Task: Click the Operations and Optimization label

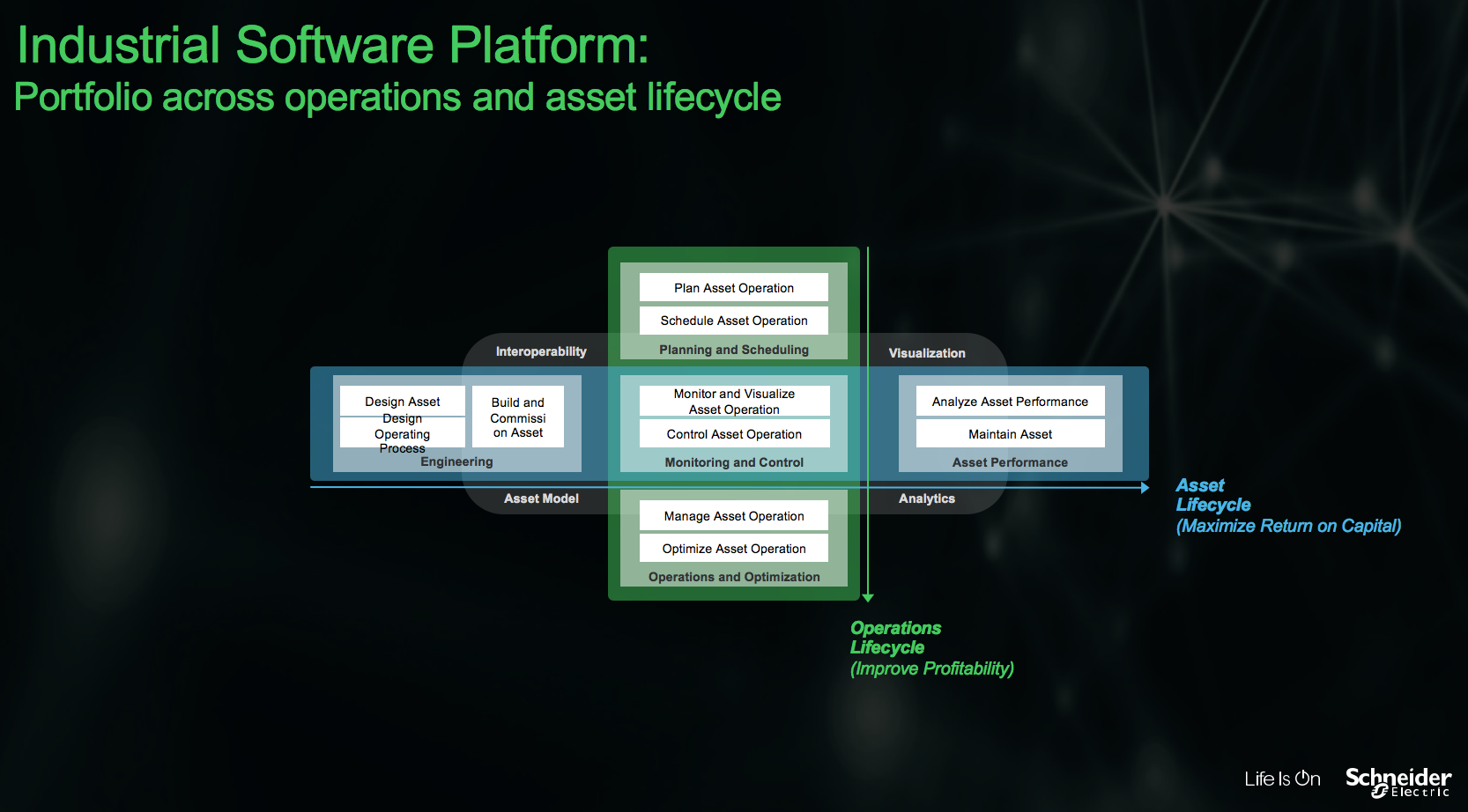Action: (x=734, y=577)
